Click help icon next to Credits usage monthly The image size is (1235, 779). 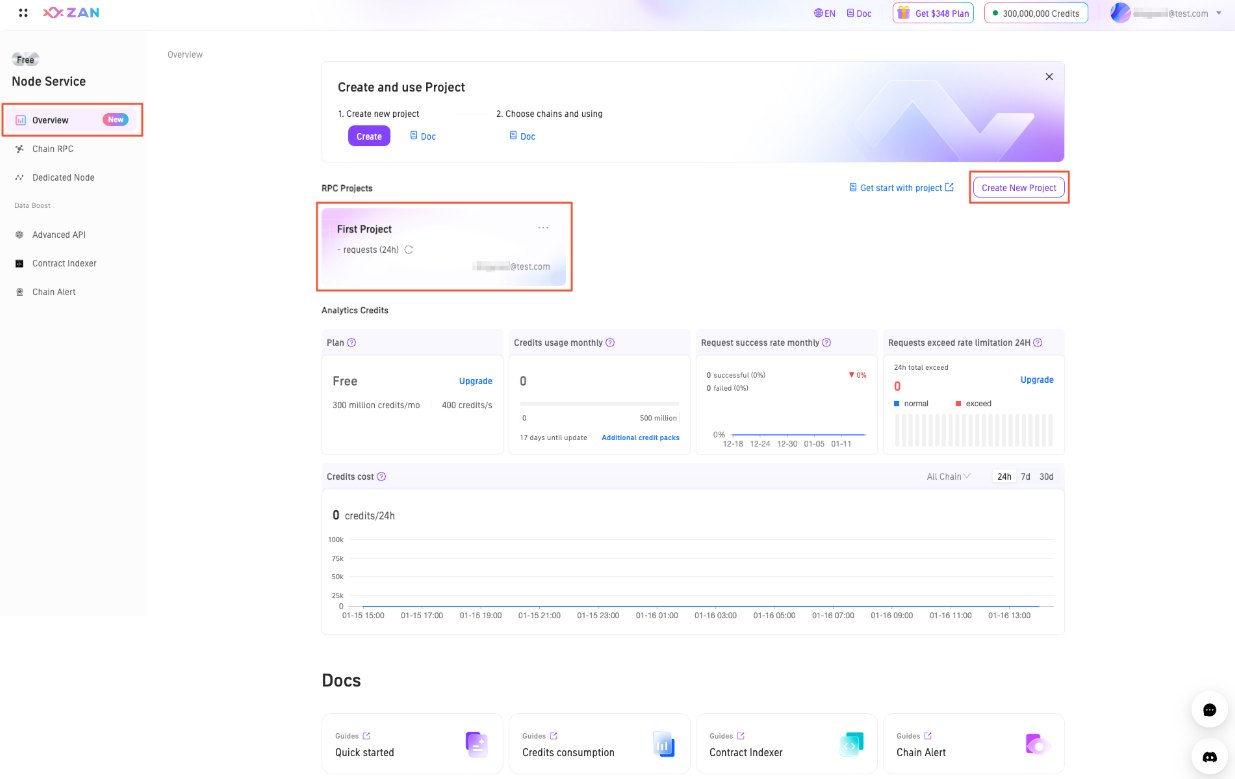(610, 343)
